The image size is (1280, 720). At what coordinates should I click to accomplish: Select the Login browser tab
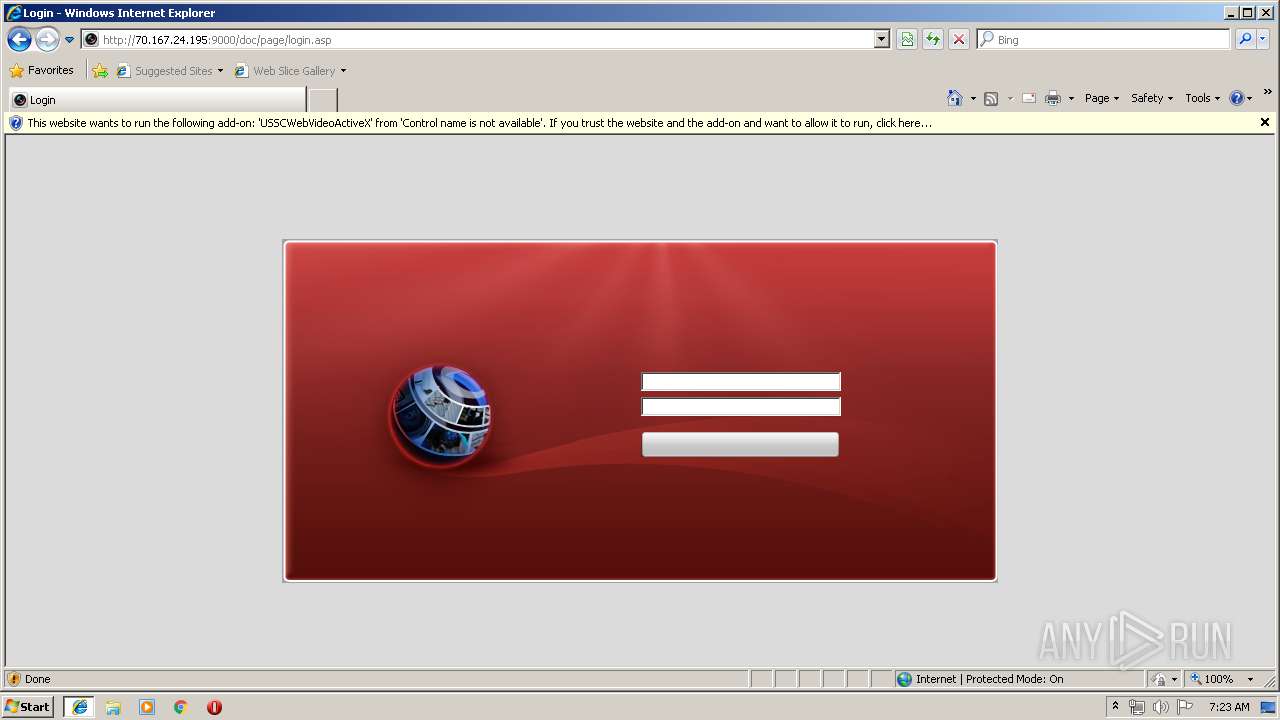157,100
